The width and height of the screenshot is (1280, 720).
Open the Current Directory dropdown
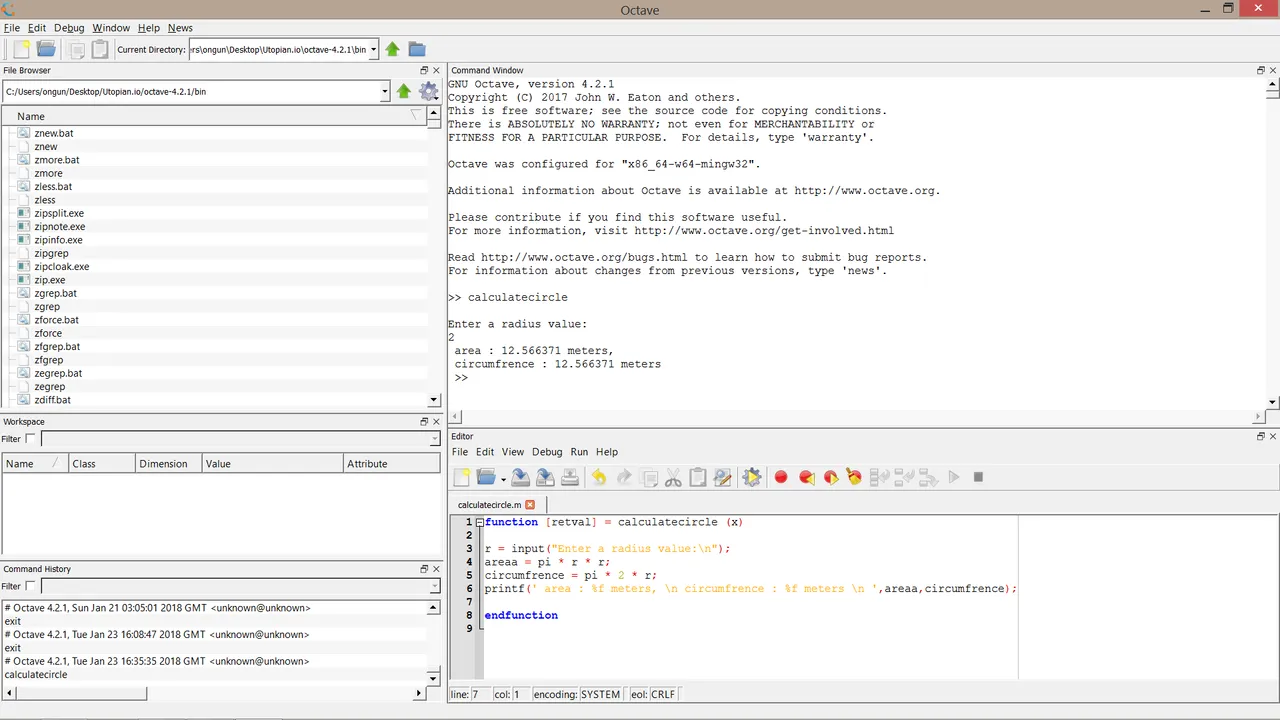tap(374, 49)
